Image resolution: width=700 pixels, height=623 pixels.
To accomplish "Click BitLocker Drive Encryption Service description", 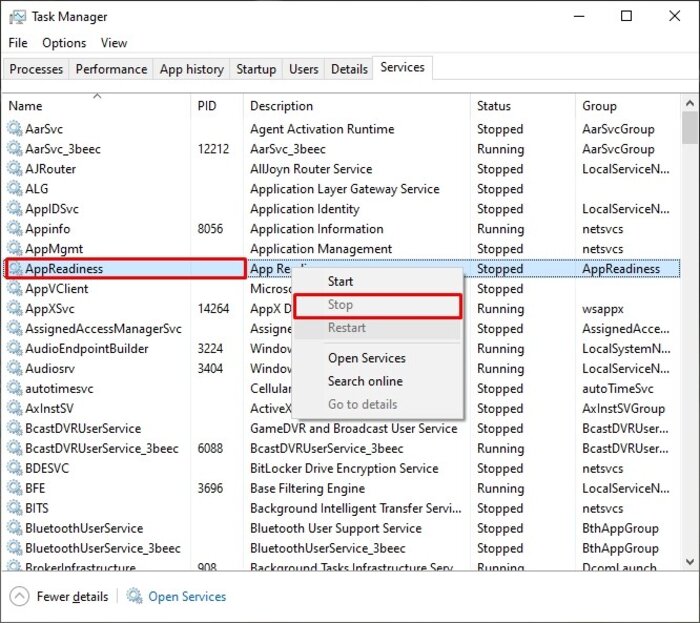I will click(344, 468).
